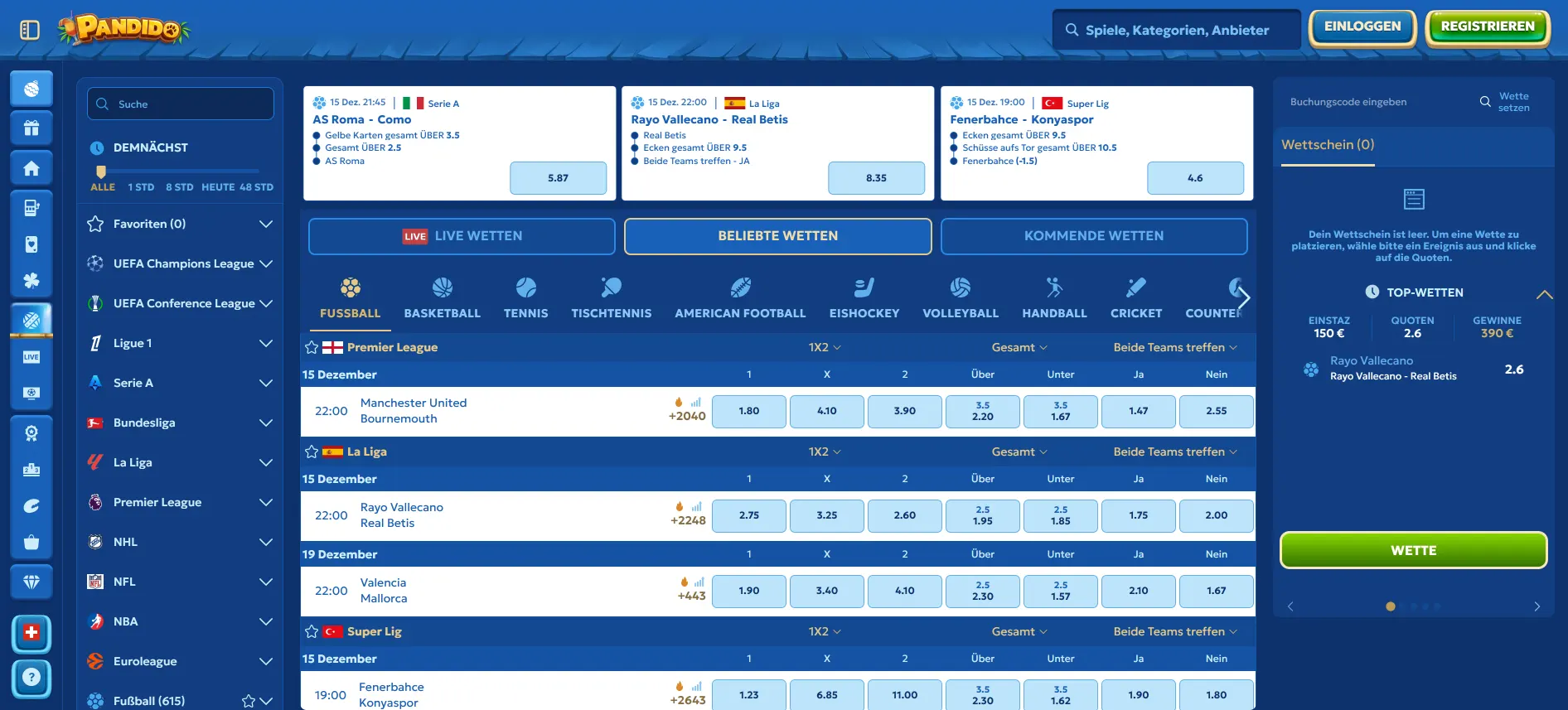Screen dimensions: 1568x710
Task: Open the slot machine games icon
Action: point(31,208)
